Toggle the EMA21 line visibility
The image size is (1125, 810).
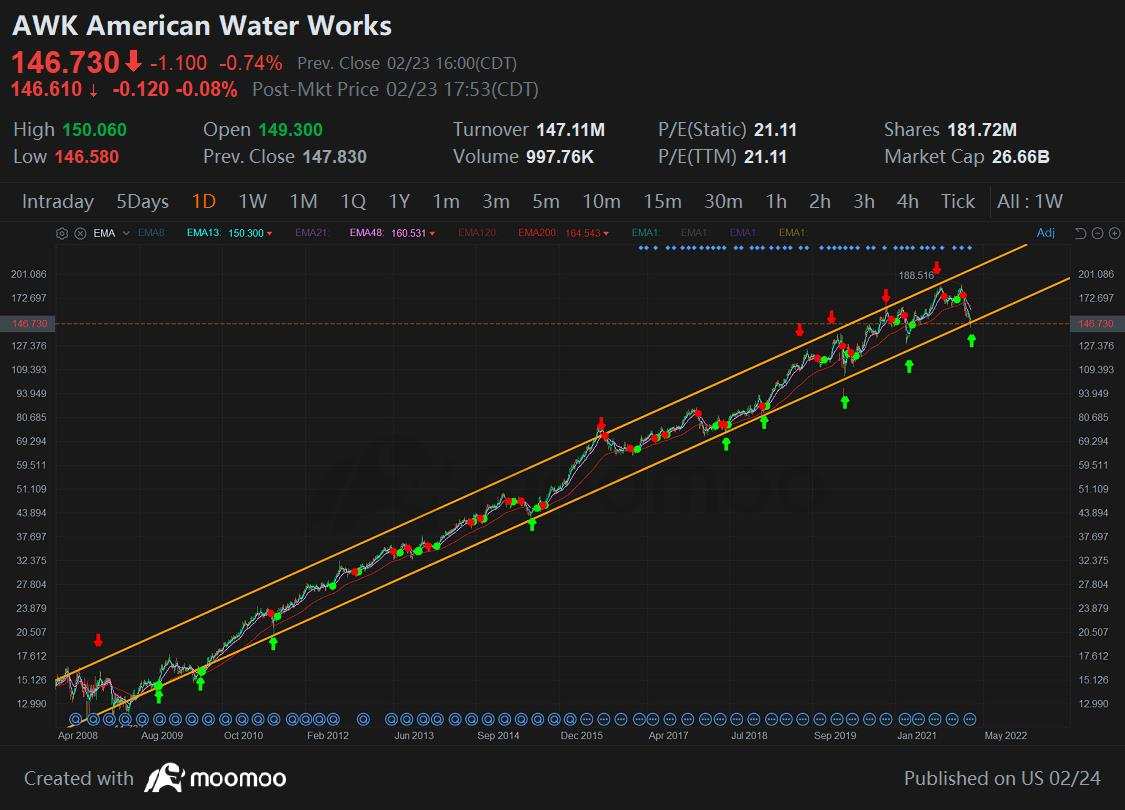(311, 233)
